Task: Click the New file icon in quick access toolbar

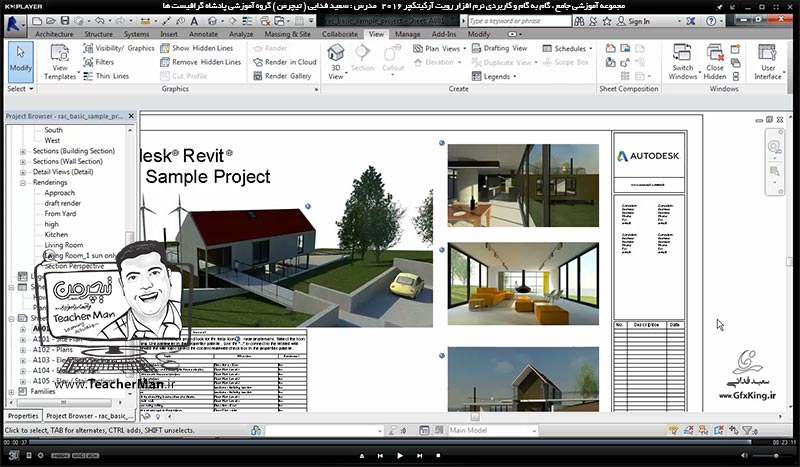Action: click(x=37, y=21)
